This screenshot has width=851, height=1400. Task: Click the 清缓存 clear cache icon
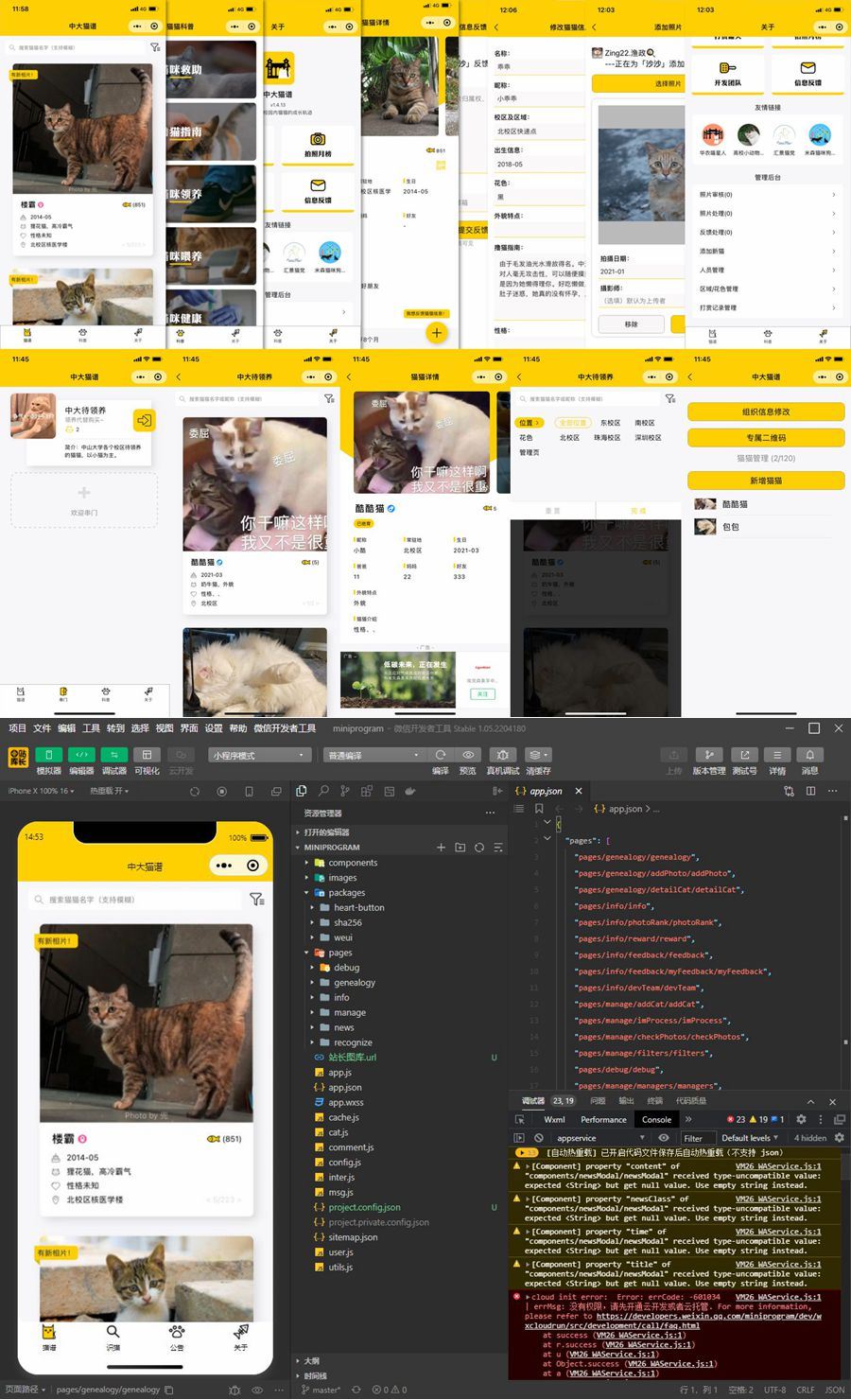(537, 755)
